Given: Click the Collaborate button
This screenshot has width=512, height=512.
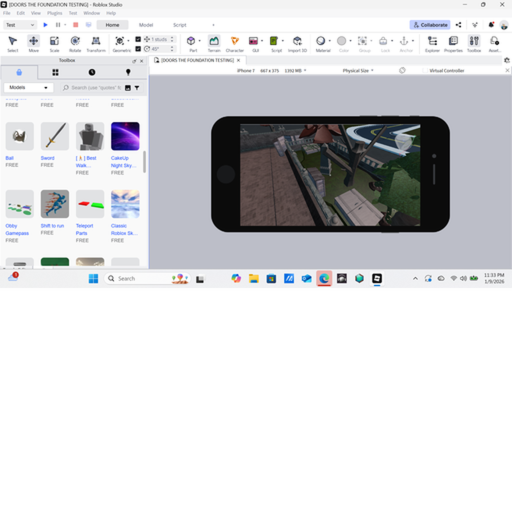Looking at the screenshot, I should (x=430, y=25).
